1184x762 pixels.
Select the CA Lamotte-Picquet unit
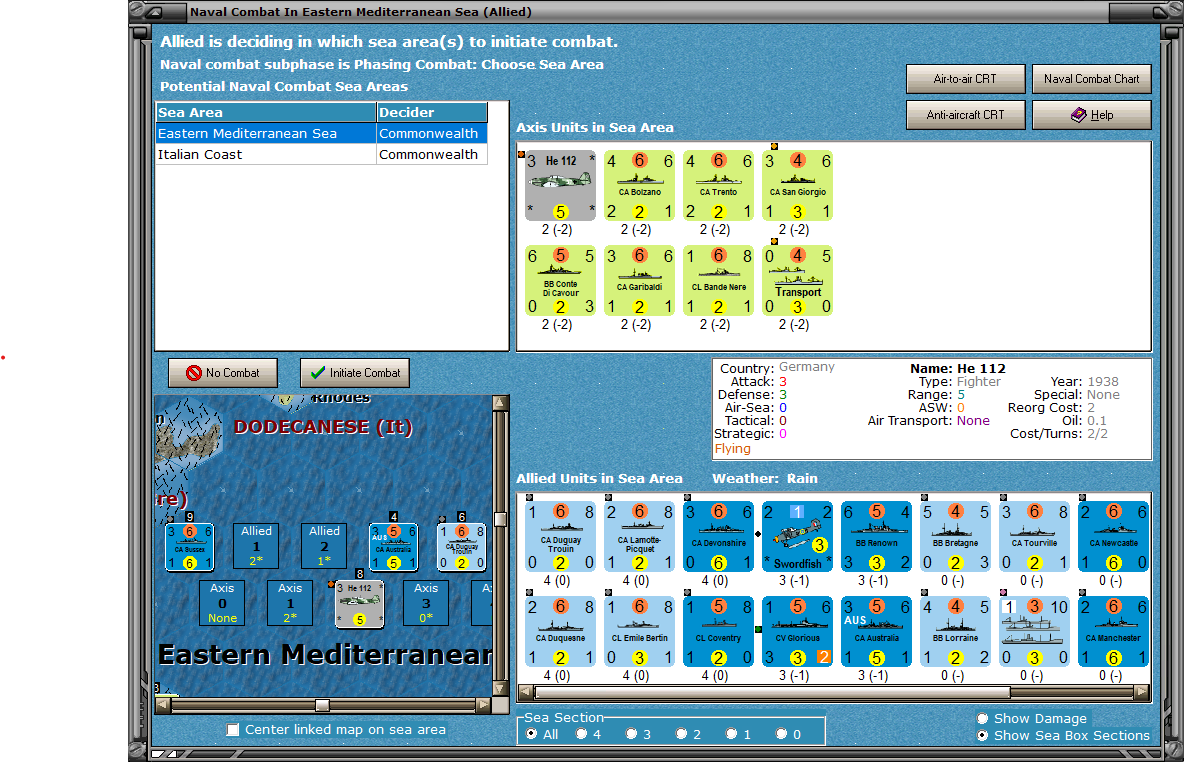pos(640,537)
